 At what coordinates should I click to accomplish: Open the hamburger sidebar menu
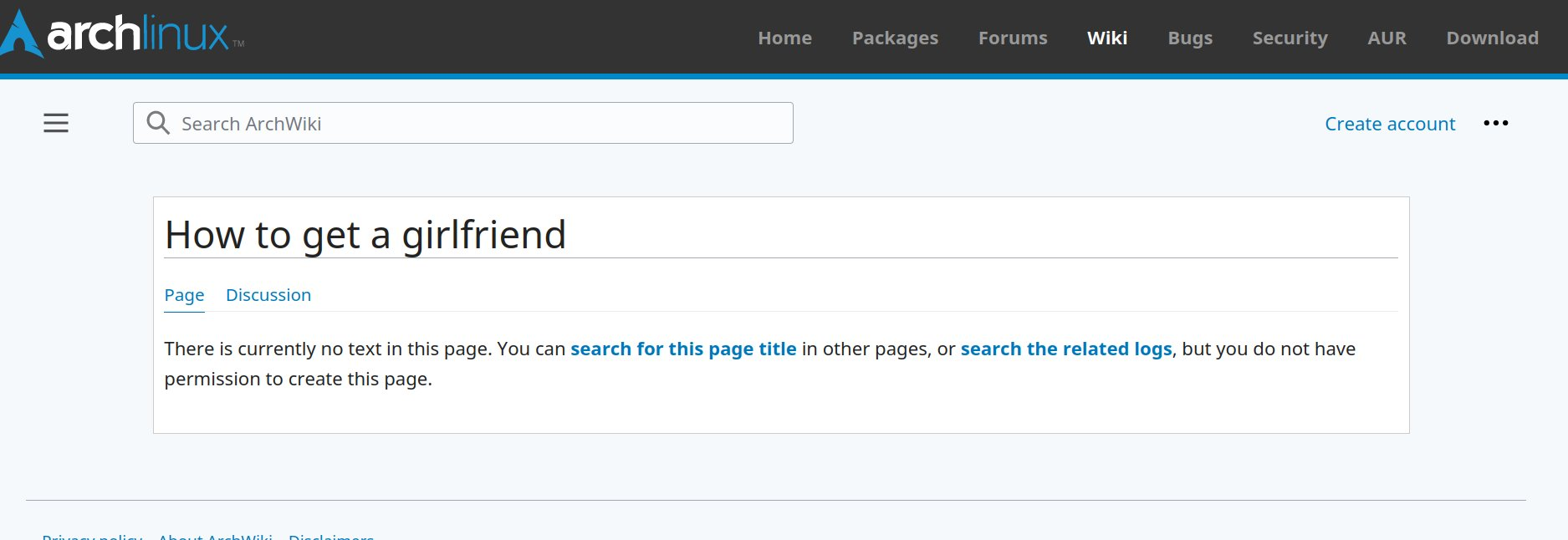click(56, 123)
